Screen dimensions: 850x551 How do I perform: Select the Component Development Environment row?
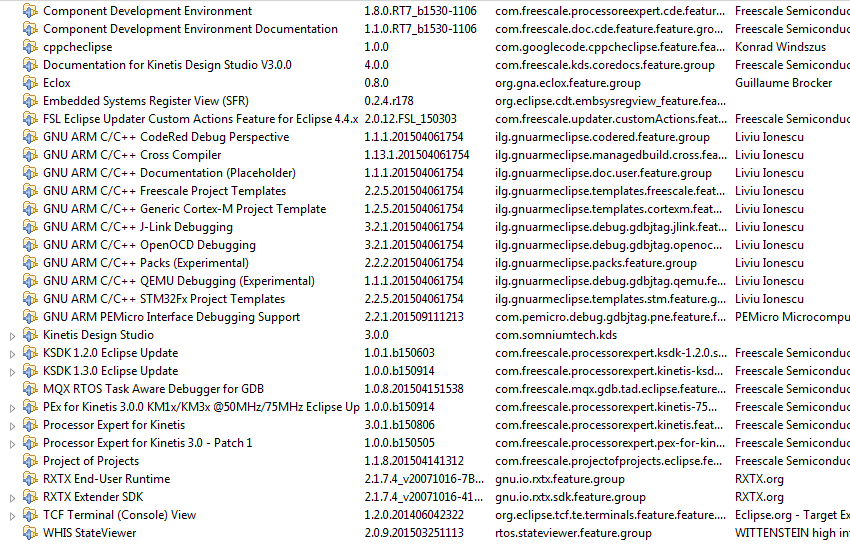coord(425,11)
